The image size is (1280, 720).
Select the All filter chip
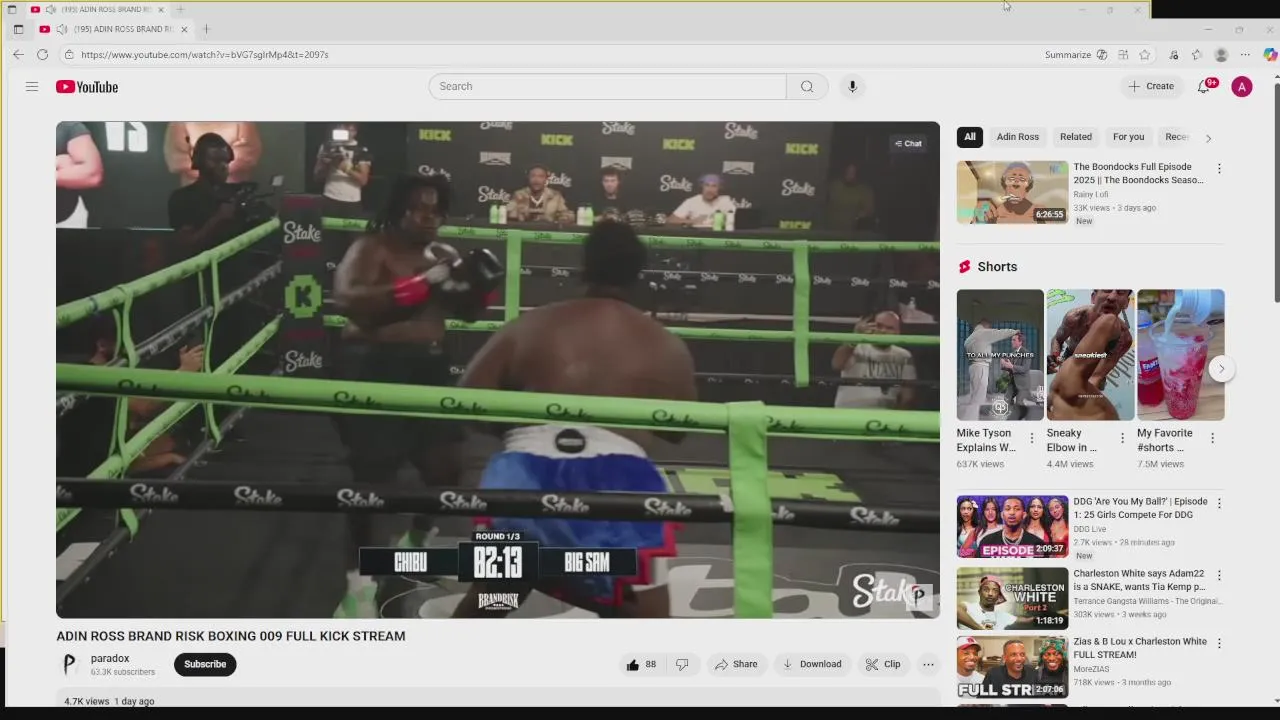pyautogui.click(x=969, y=137)
